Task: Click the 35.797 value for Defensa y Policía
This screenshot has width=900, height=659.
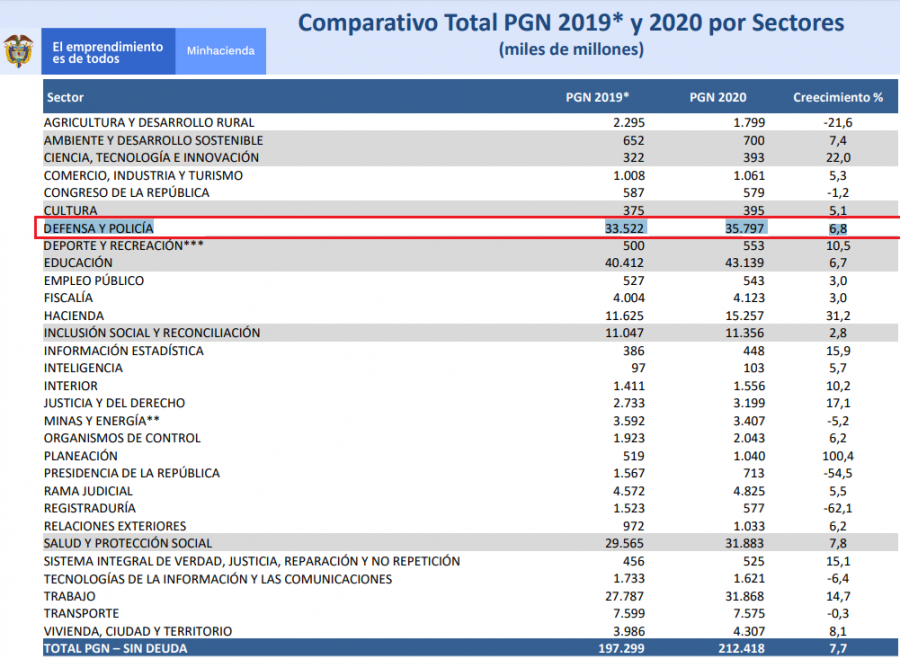Action: 745,228
